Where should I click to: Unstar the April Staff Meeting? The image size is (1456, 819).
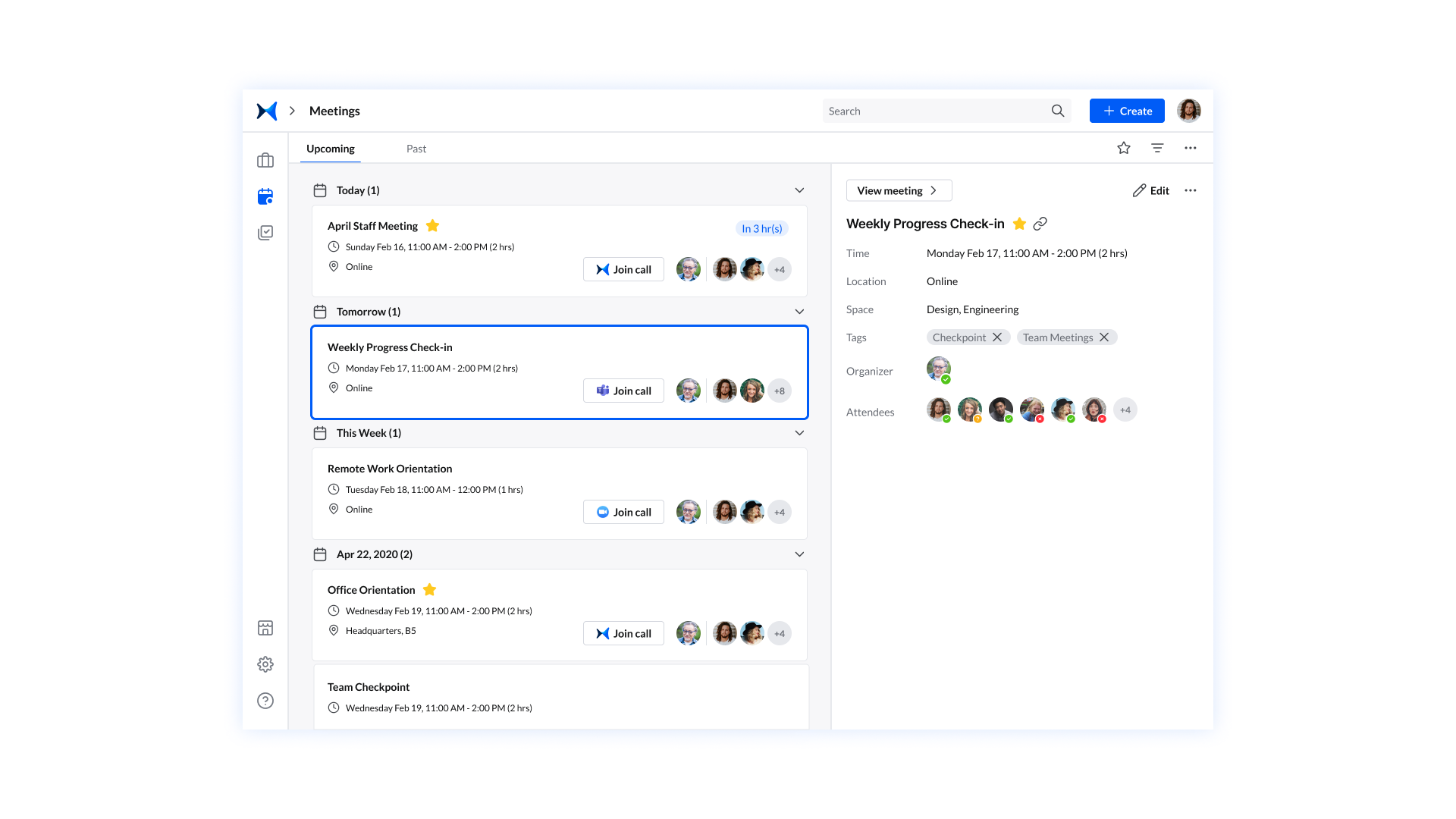click(x=432, y=225)
